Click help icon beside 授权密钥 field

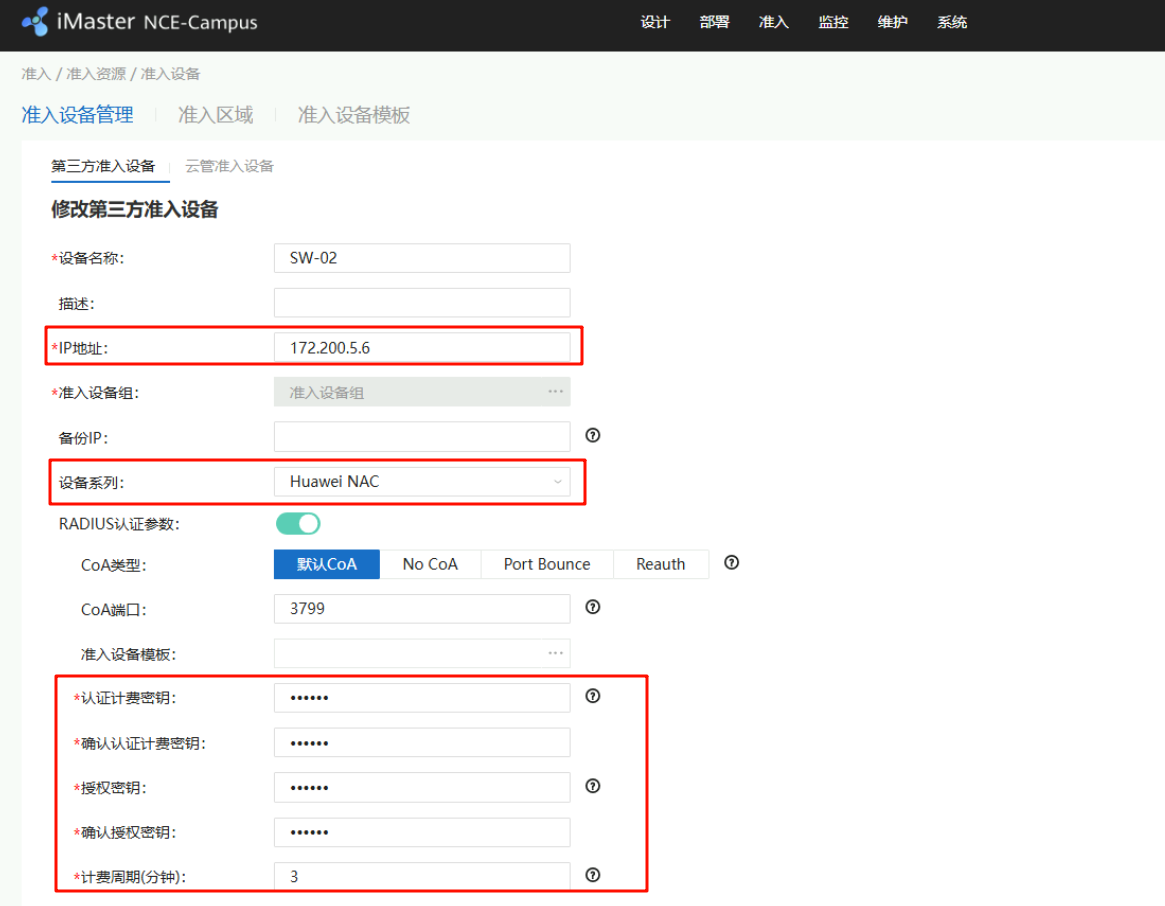click(592, 786)
